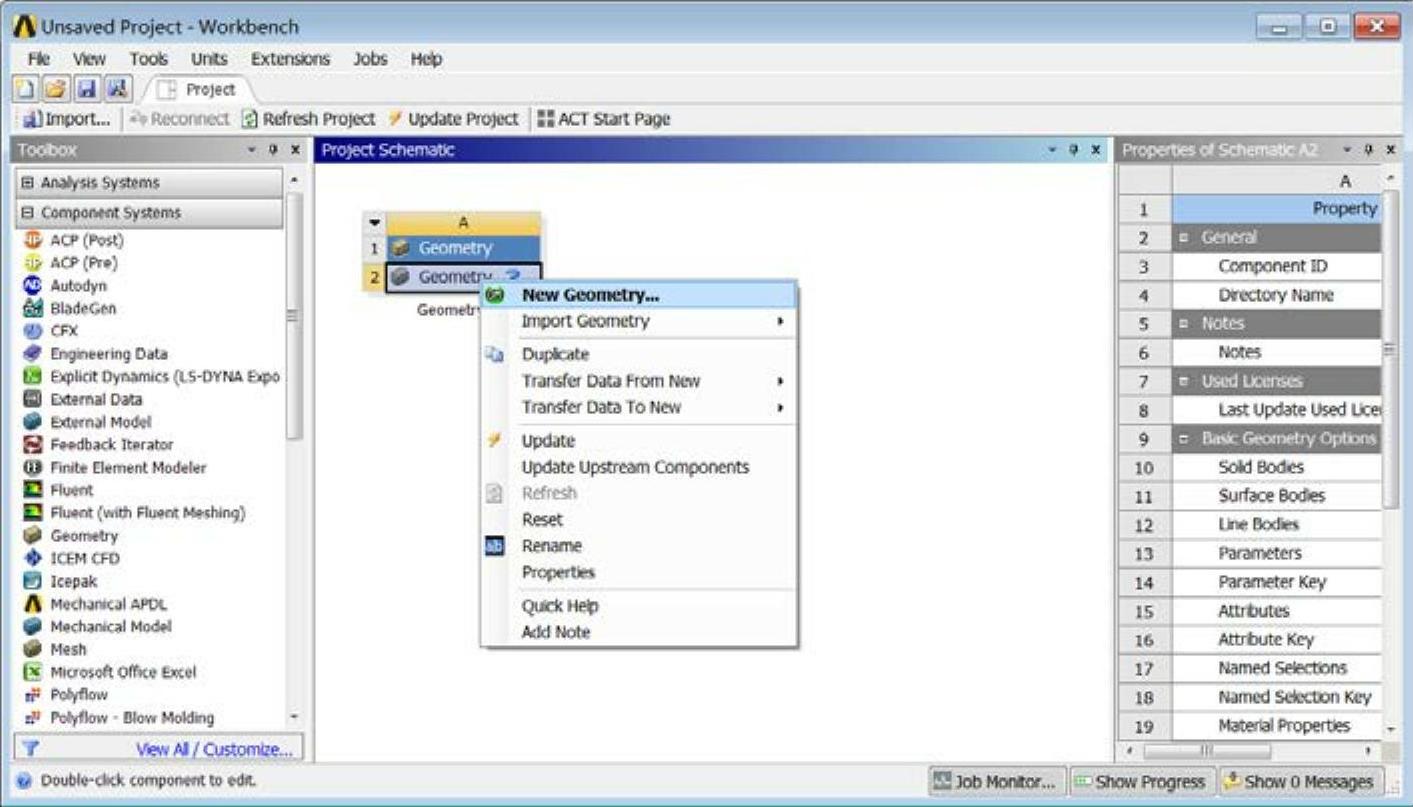This screenshot has width=1413, height=807.
Task: Choose Duplicate in the context menu
Action: pos(639,354)
